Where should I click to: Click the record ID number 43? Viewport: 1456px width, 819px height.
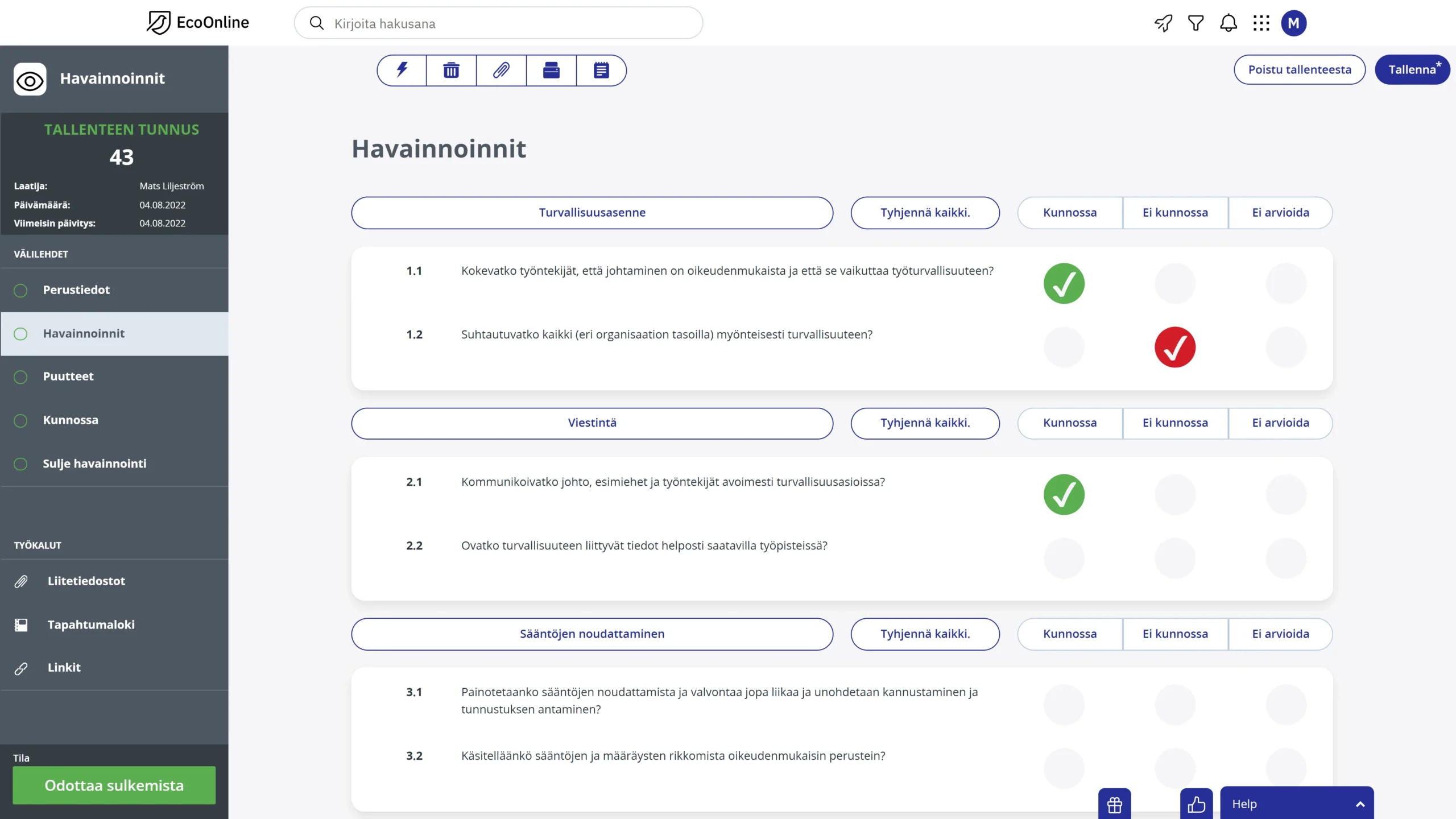coord(121,158)
